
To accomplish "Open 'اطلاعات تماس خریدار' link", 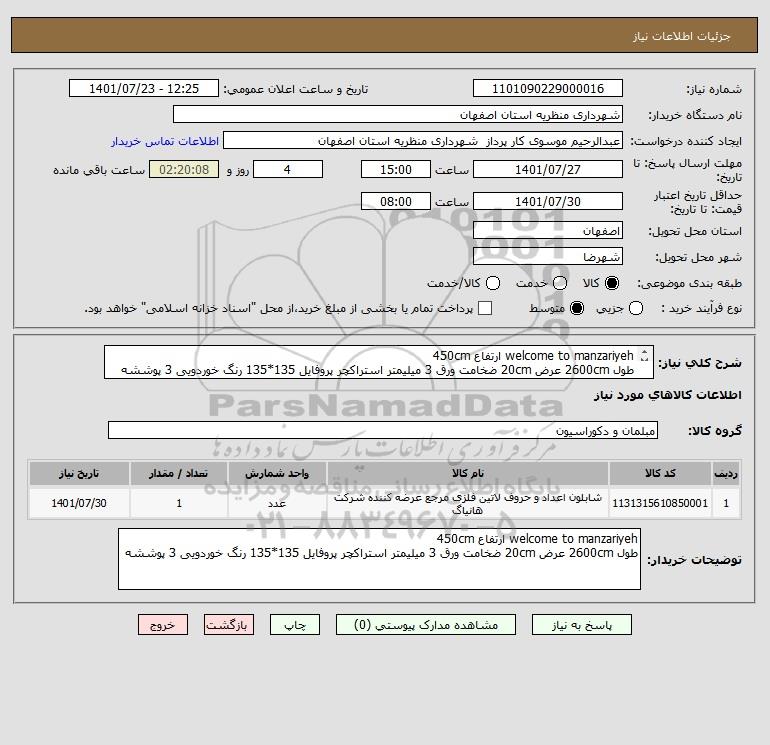I will (x=165, y=141).
